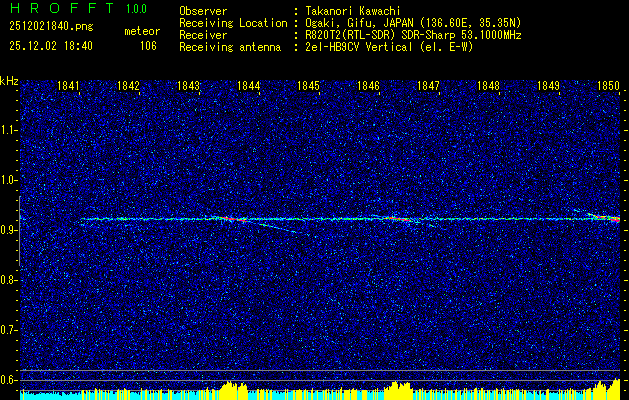The height and width of the screenshot is (400, 629).
Task: Click the Receiving Location label
Action: click(233, 23)
